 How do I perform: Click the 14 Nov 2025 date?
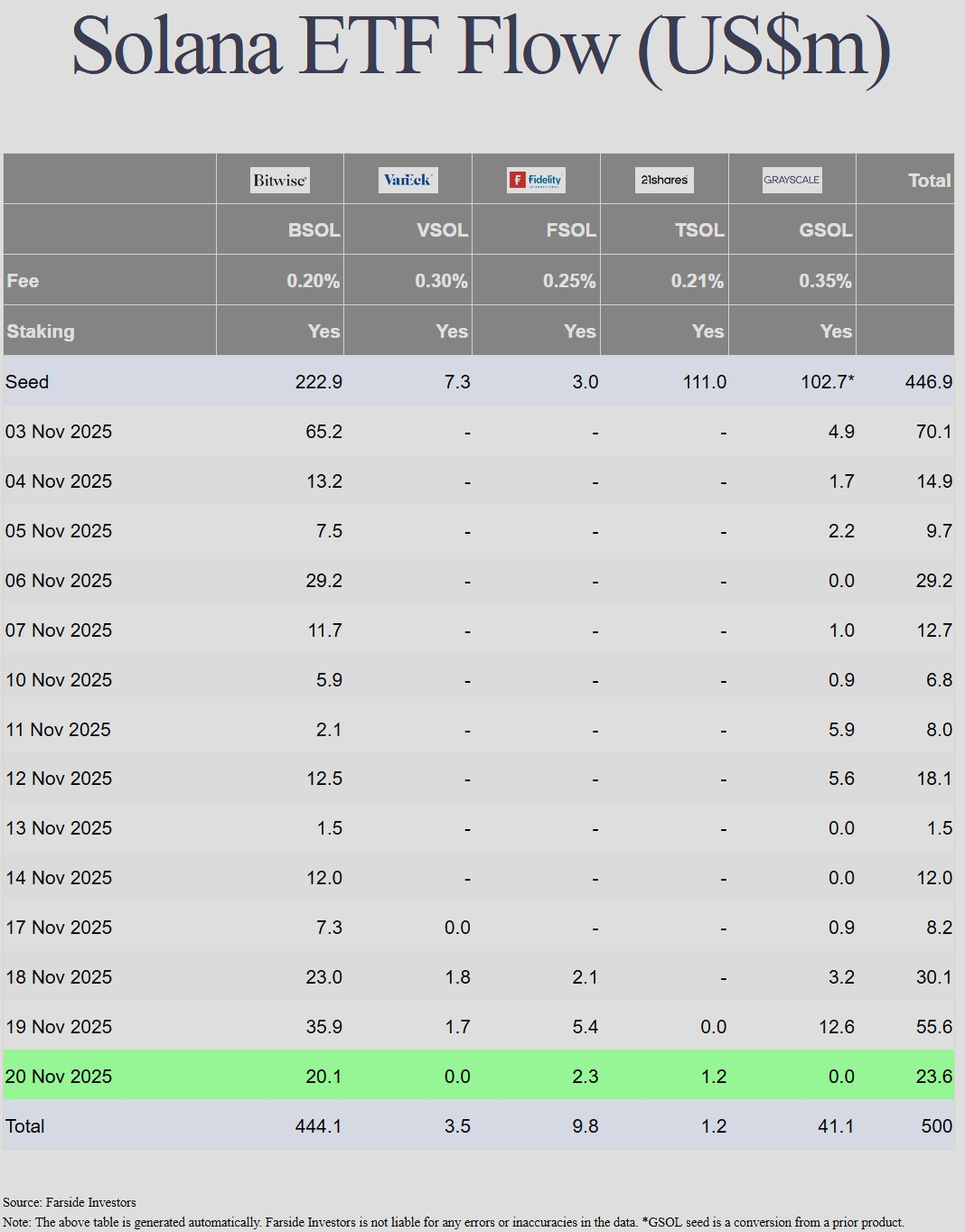pyautogui.click(x=59, y=878)
